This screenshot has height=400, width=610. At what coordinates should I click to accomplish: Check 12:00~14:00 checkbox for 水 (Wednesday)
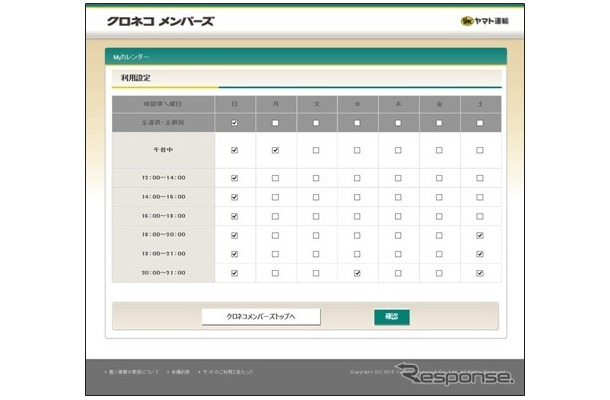click(357, 178)
